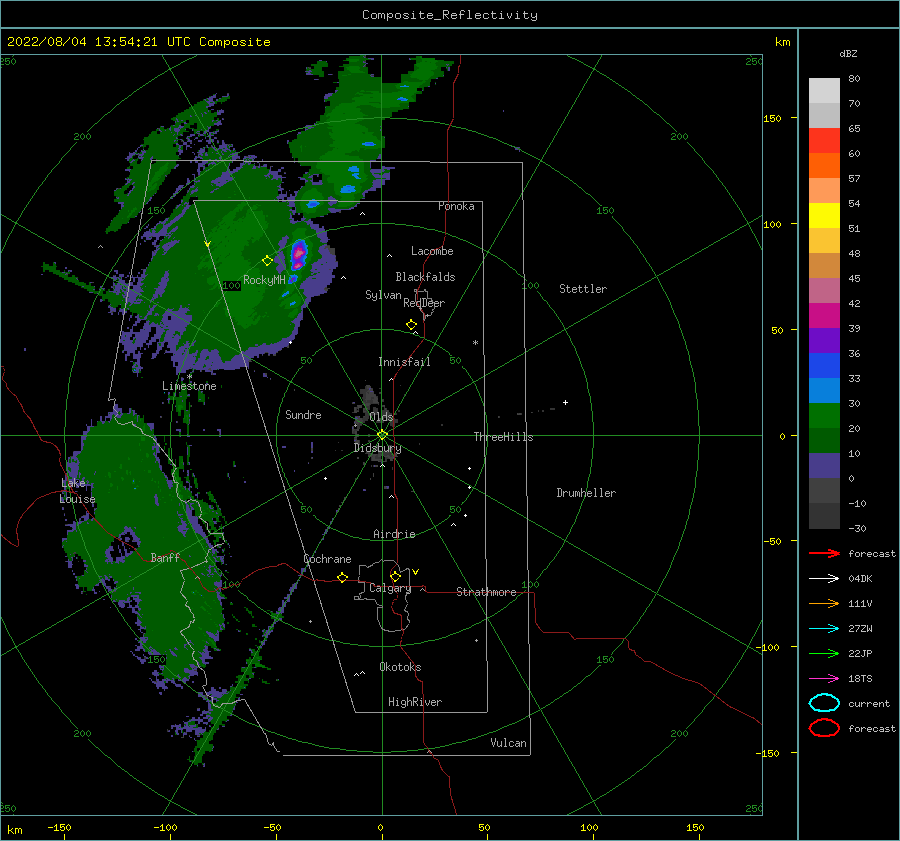Click the Ponoka city label
The height and width of the screenshot is (841, 900).
pos(456,206)
